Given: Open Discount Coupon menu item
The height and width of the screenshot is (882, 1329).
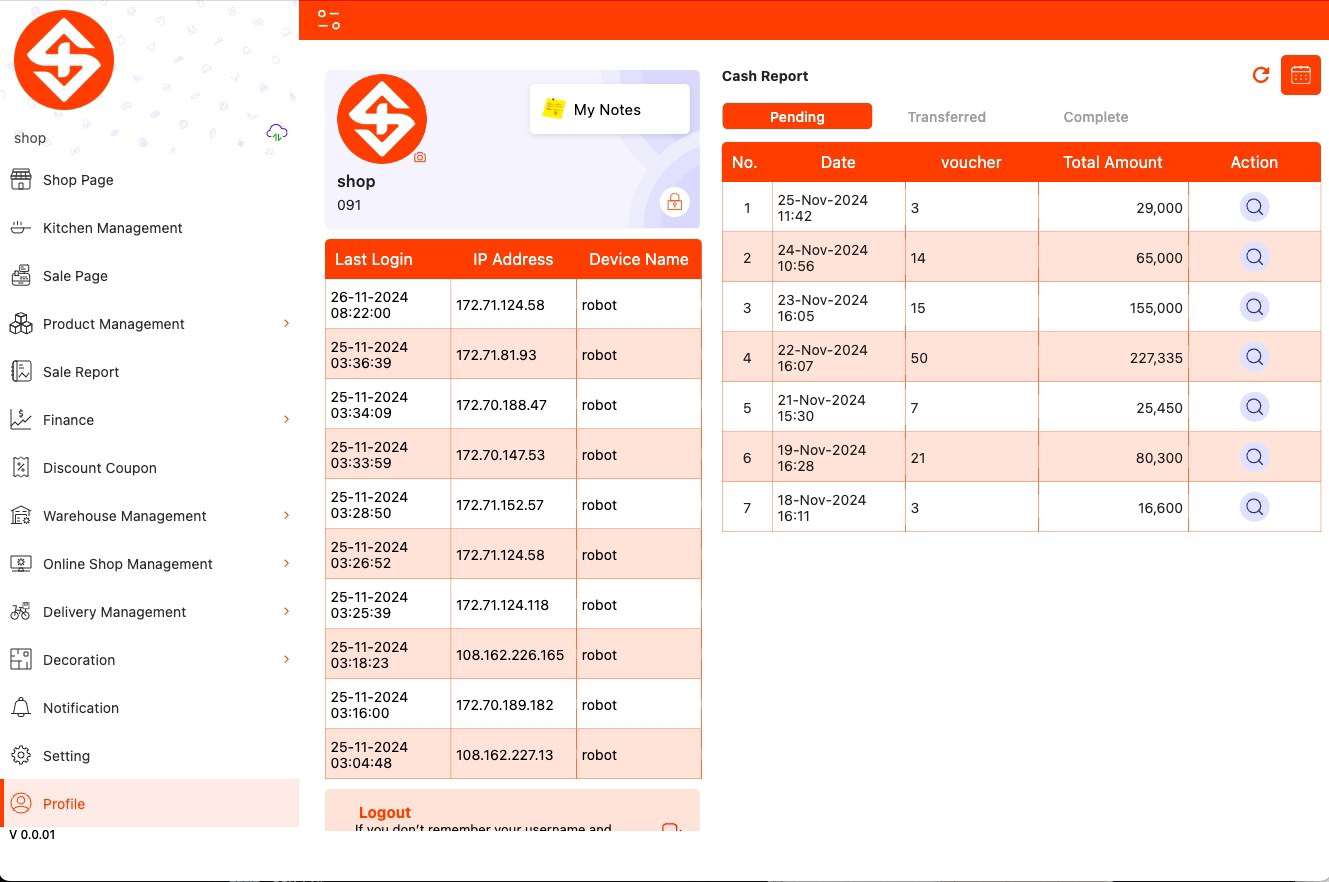Looking at the screenshot, I should point(150,468).
